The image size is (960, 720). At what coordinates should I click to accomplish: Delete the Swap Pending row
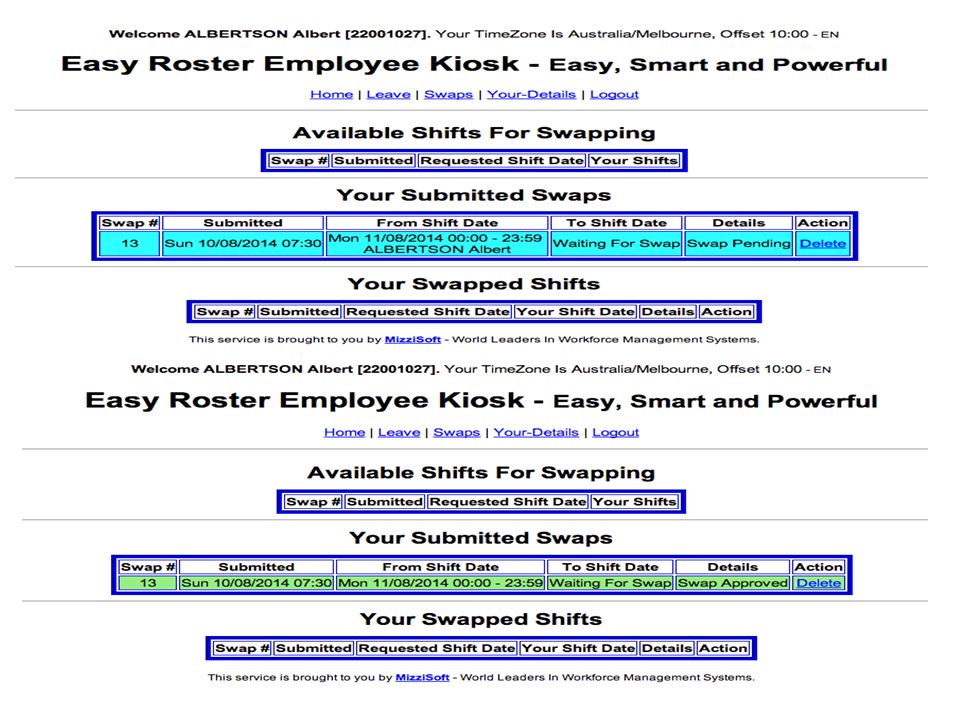822,244
